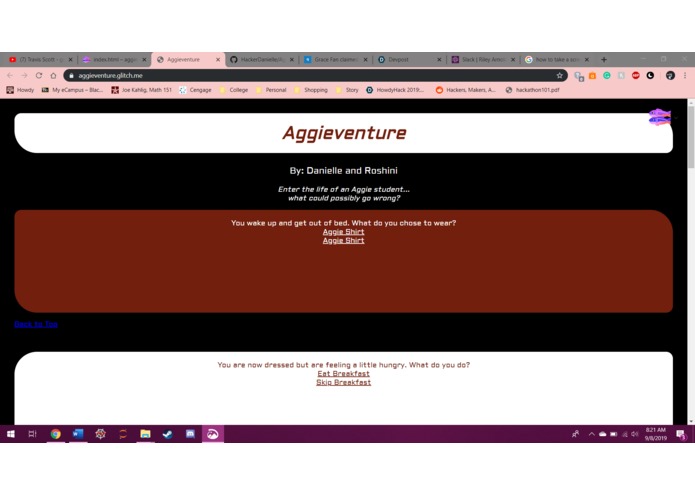Reload the Aggieventure page
695x494 pixels.
39,76
